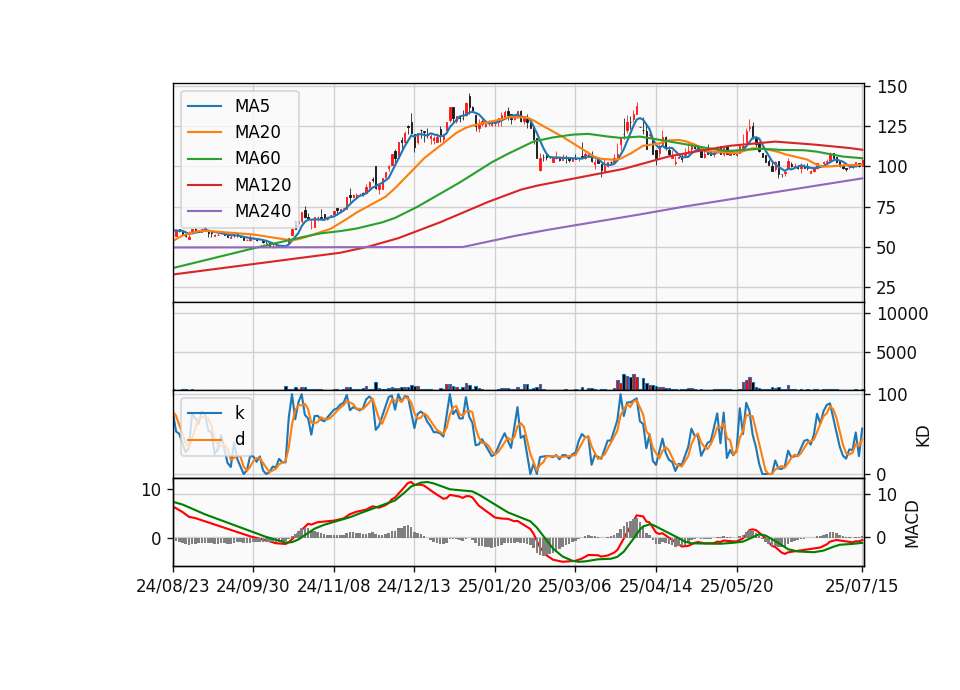Click the MA60 legend label

click(x=257, y=158)
